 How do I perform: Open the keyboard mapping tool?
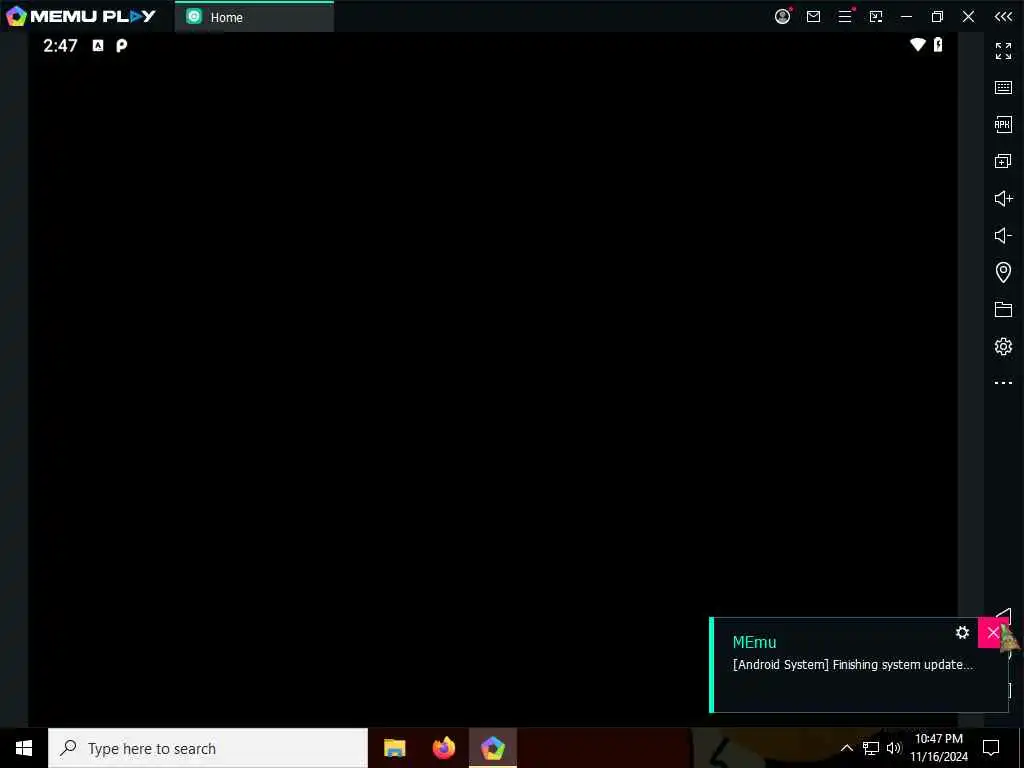(1003, 88)
